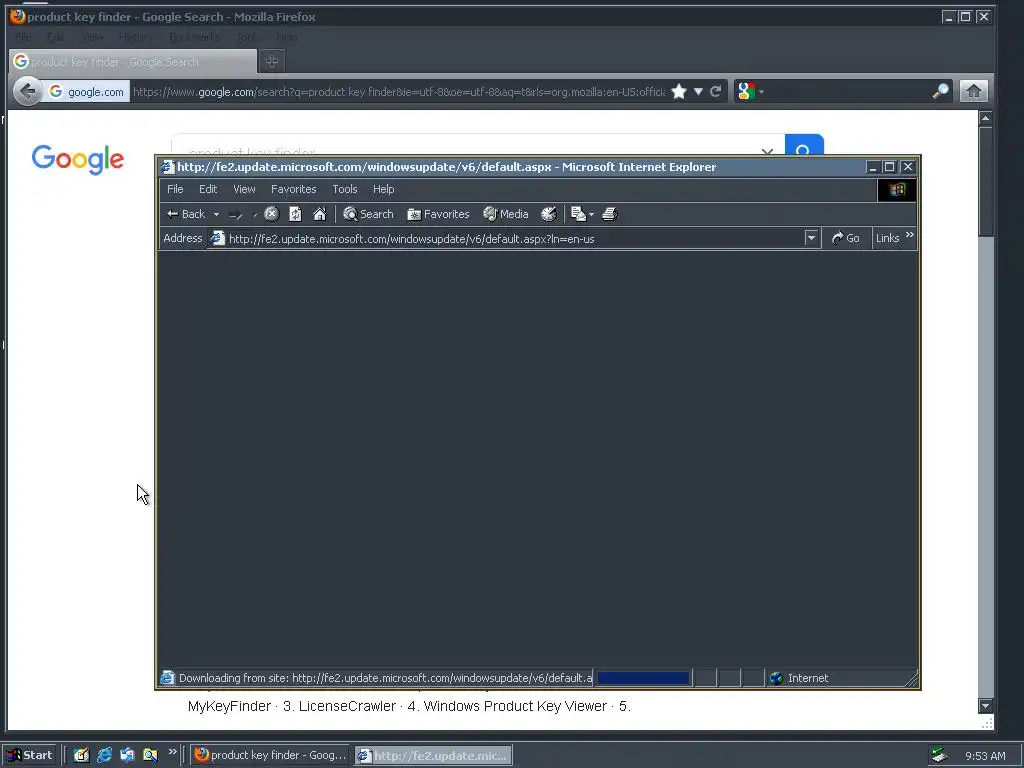This screenshot has height=768, width=1024.
Task: Click the Windows logo throbber in Internet Explorer
Action: pos(897,189)
